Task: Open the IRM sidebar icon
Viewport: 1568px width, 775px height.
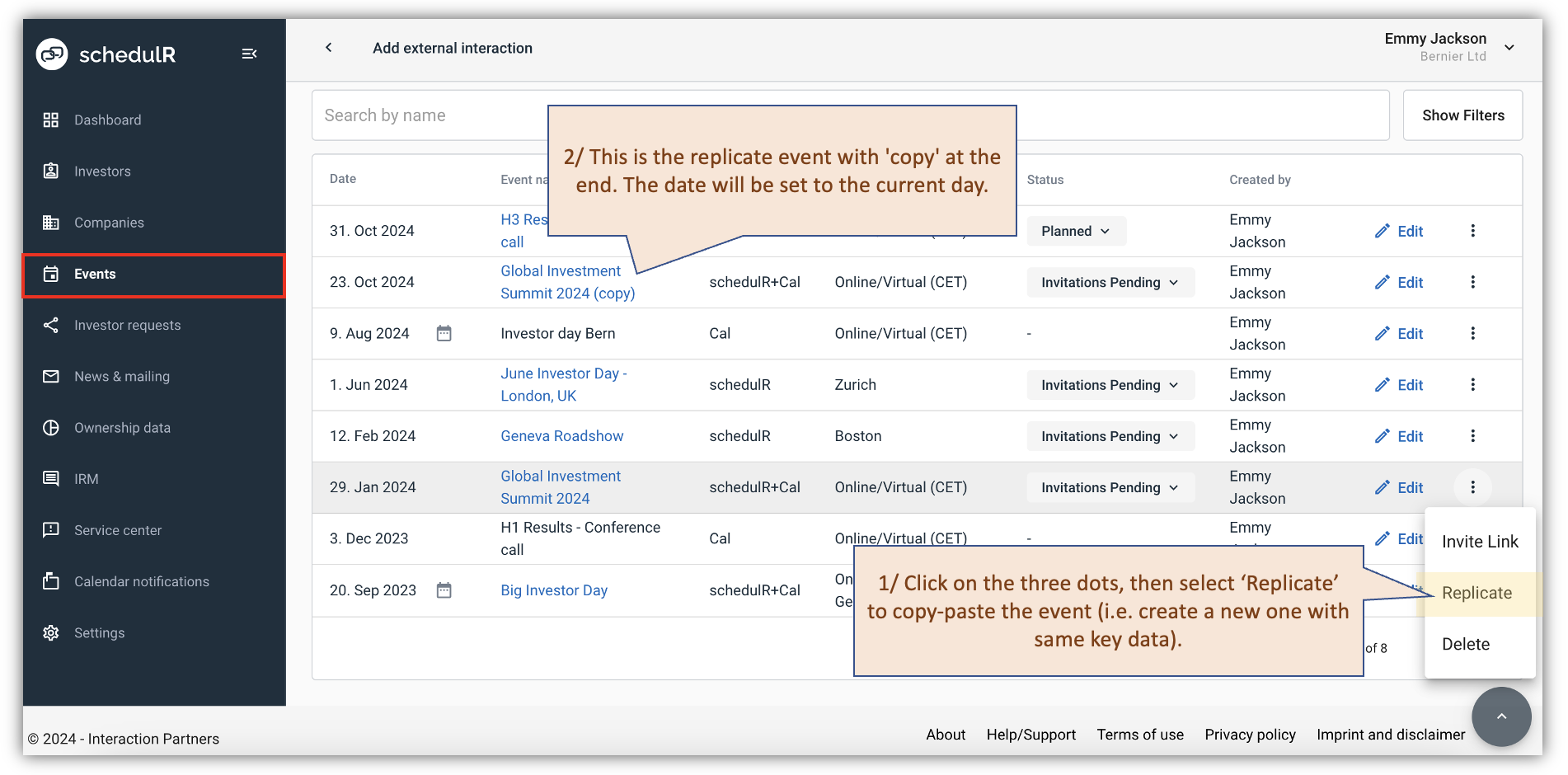Action: tap(51, 478)
